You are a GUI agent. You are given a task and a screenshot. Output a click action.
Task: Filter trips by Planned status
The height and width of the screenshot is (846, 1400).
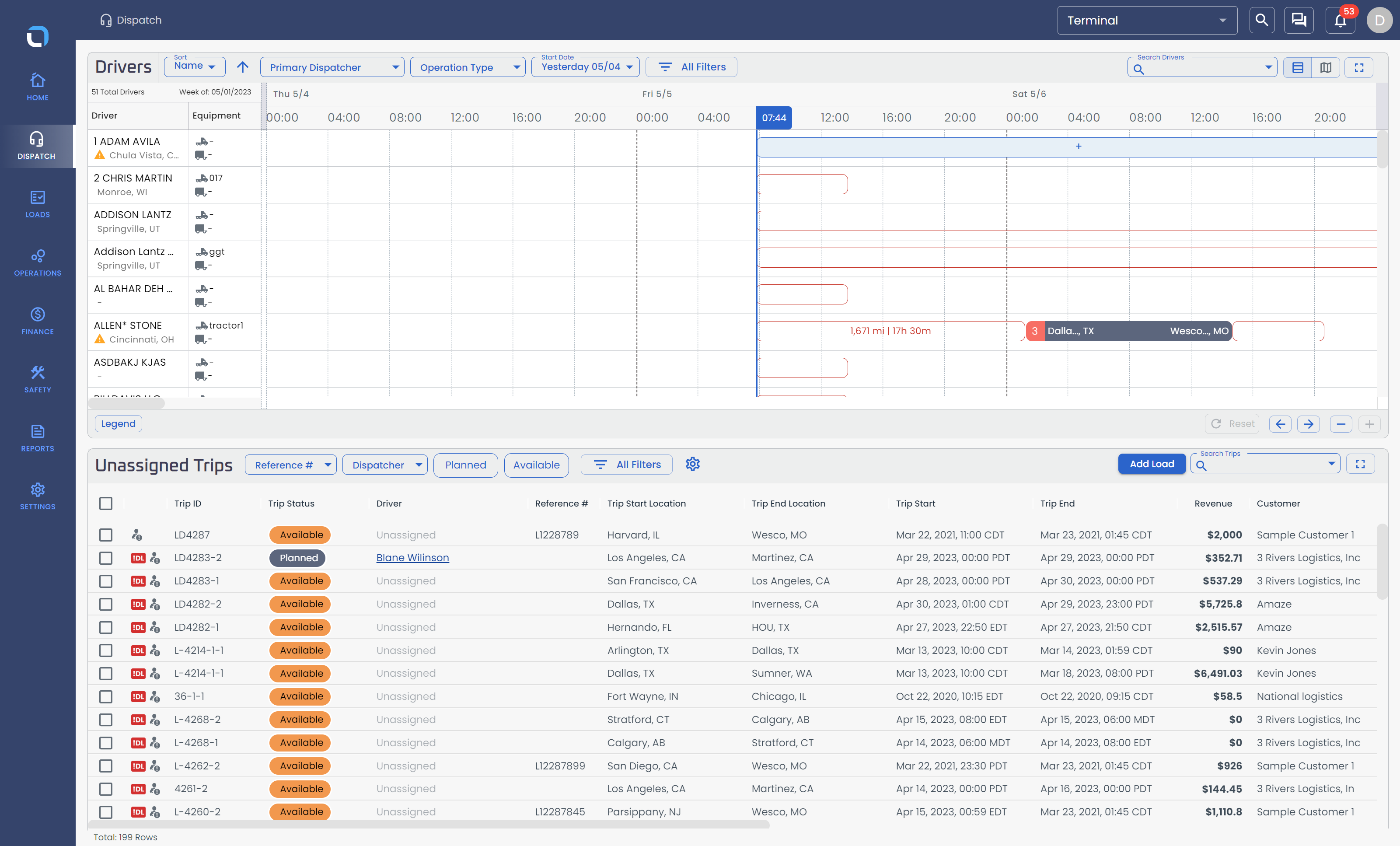(465, 465)
